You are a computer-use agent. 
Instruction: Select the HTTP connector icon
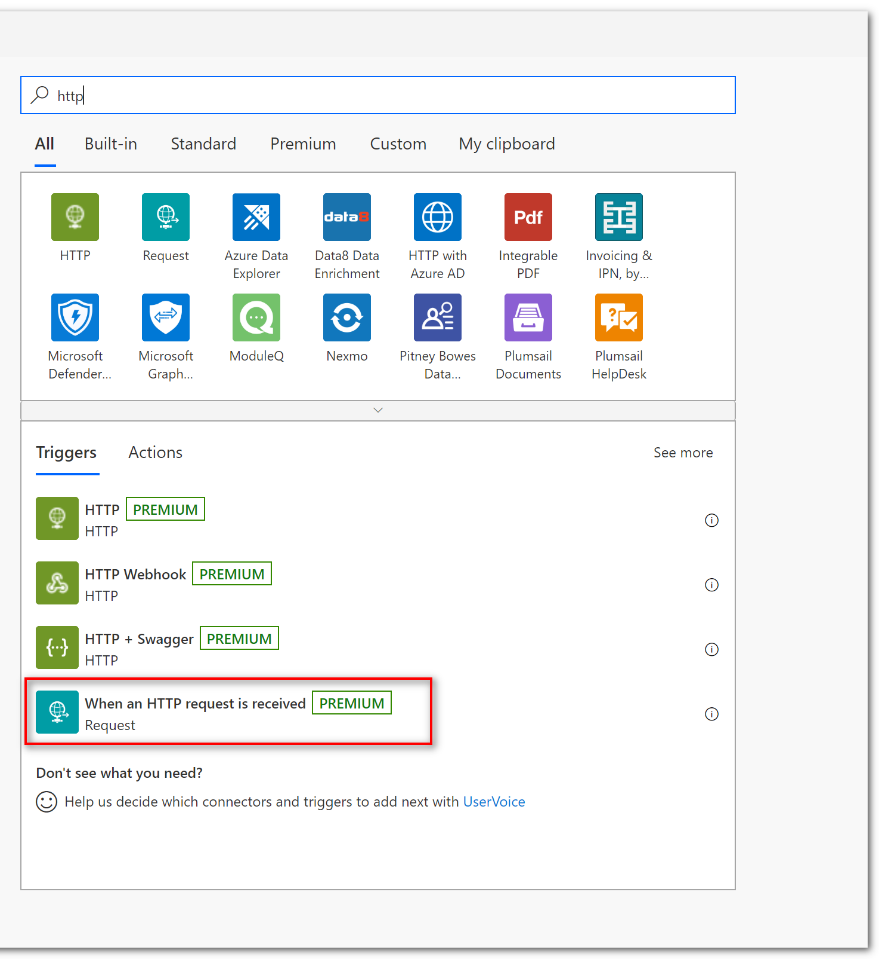(75, 217)
